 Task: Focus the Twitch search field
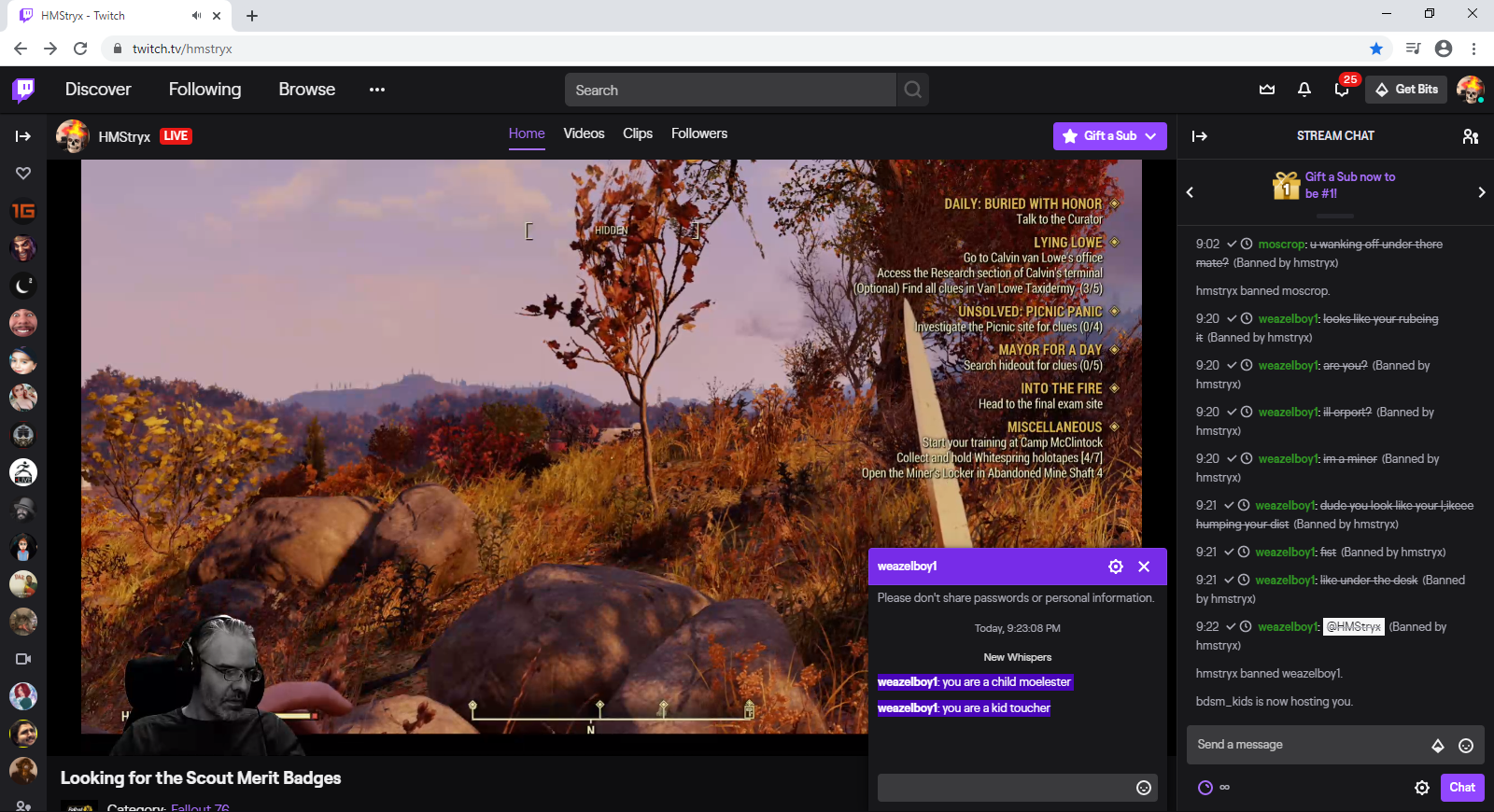730,90
